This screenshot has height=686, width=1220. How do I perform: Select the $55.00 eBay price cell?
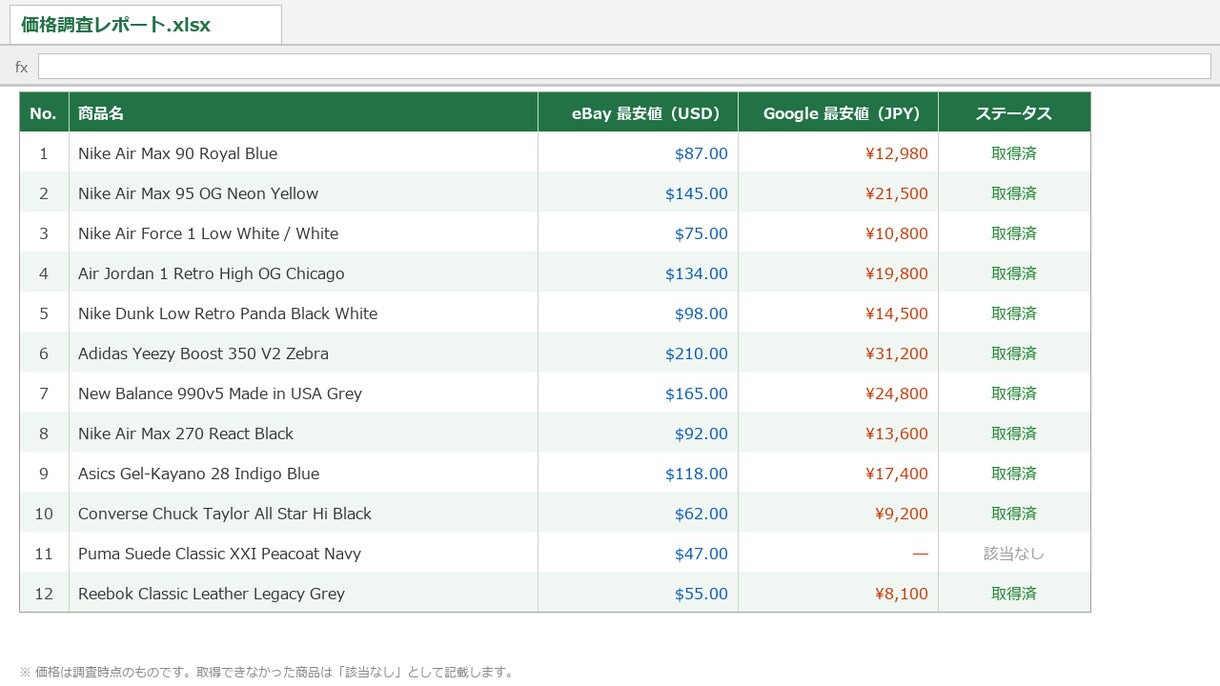tap(638, 593)
